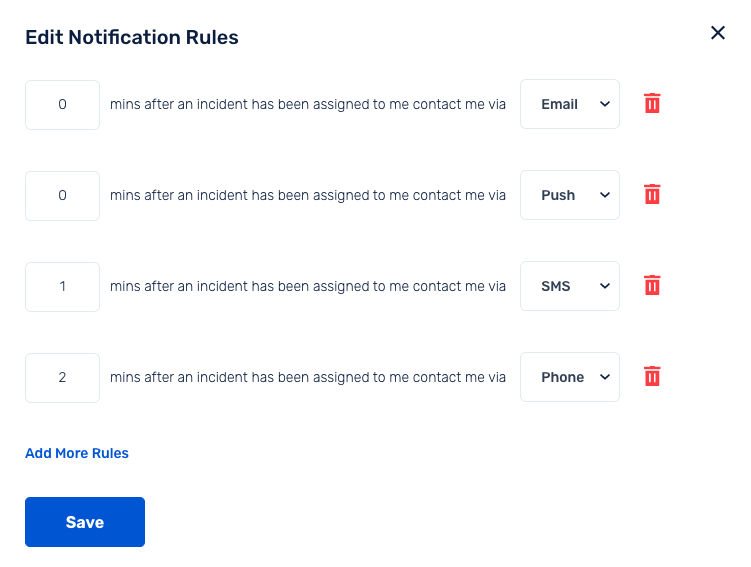Click the description text of the Email rule

pyautogui.click(x=308, y=104)
